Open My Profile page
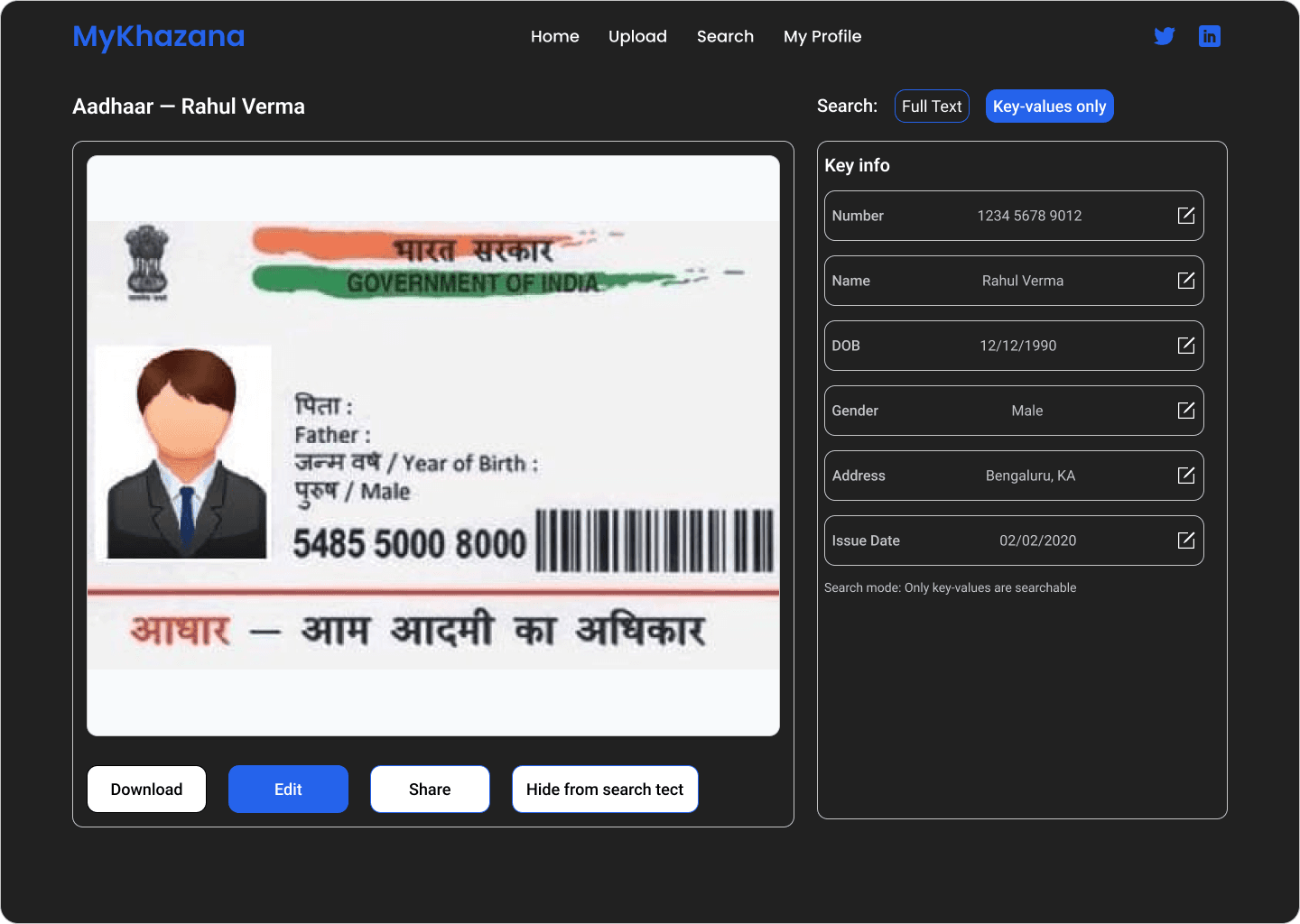The image size is (1300, 924). [x=822, y=36]
